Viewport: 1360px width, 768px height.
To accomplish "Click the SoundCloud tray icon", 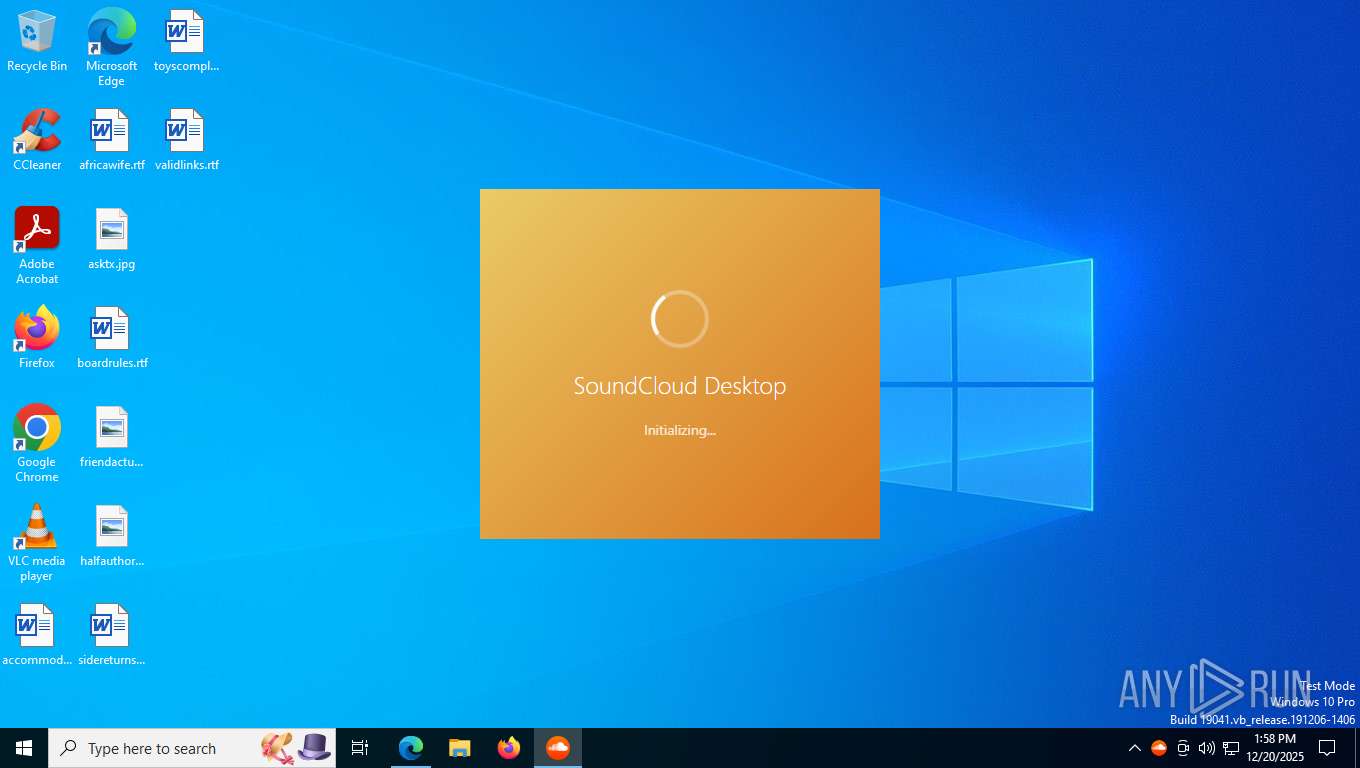I will (1159, 748).
